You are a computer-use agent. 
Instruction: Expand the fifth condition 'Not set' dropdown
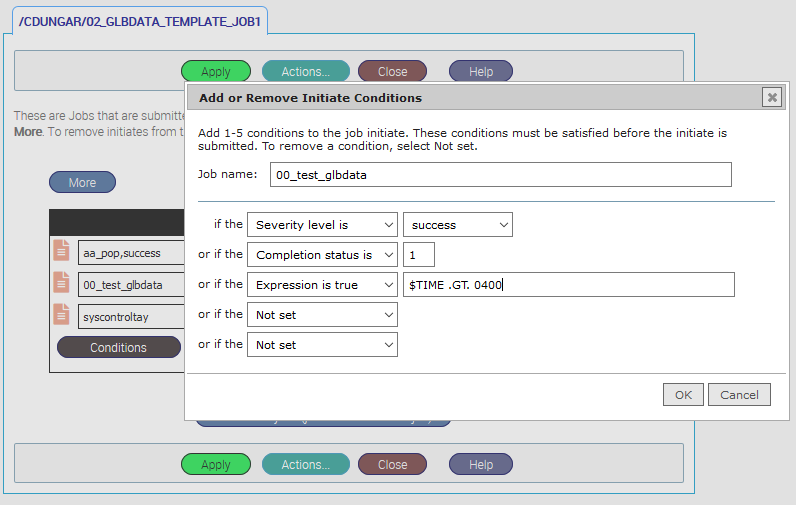321,345
